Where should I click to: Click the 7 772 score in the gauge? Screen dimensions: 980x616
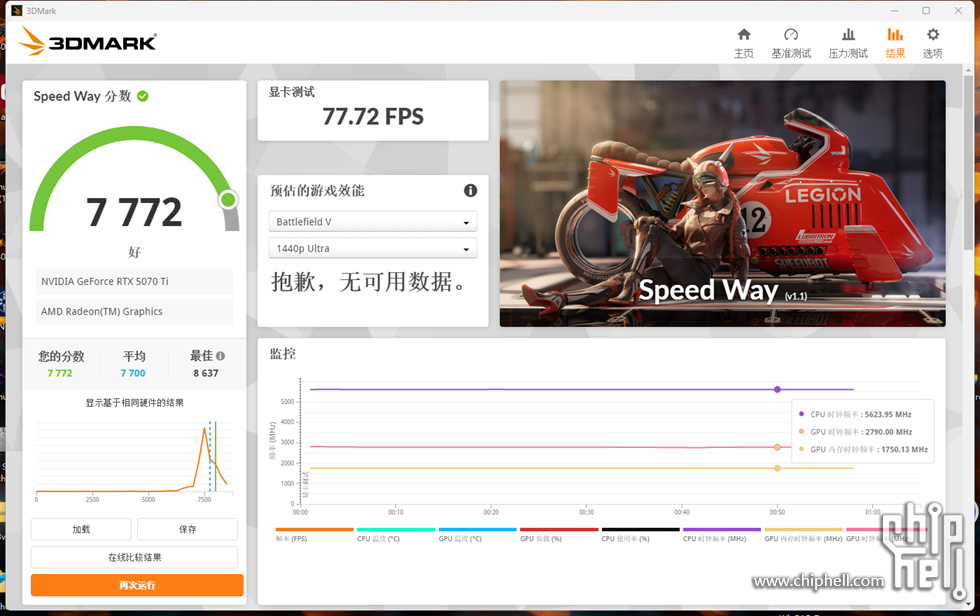(x=134, y=212)
